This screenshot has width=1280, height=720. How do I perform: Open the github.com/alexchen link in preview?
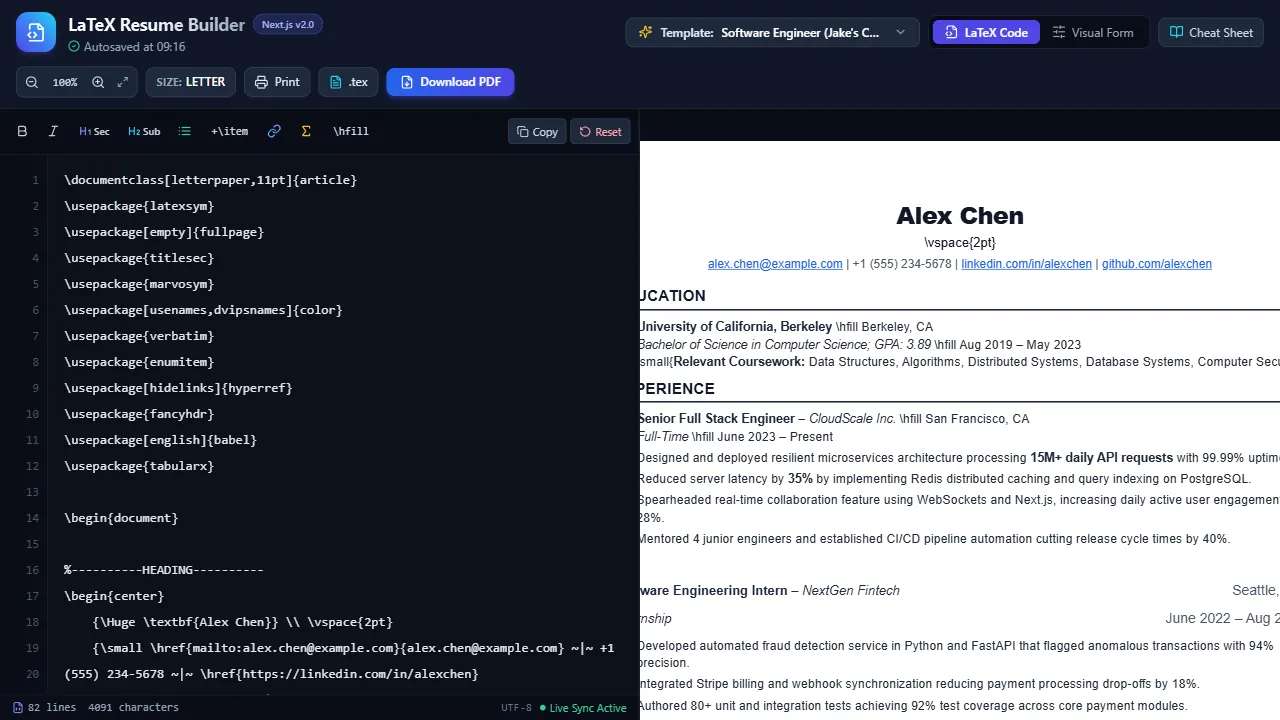[x=1157, y=264]
